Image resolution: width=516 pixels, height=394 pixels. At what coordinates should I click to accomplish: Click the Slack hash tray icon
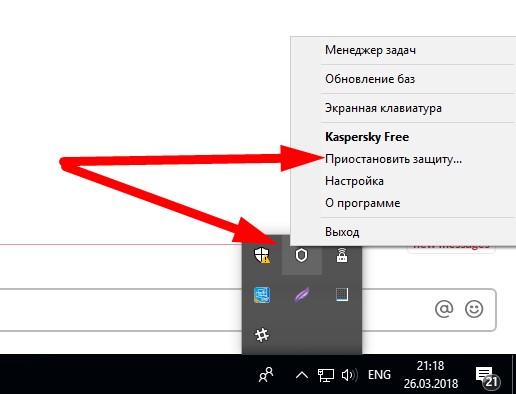pos(262,335)
